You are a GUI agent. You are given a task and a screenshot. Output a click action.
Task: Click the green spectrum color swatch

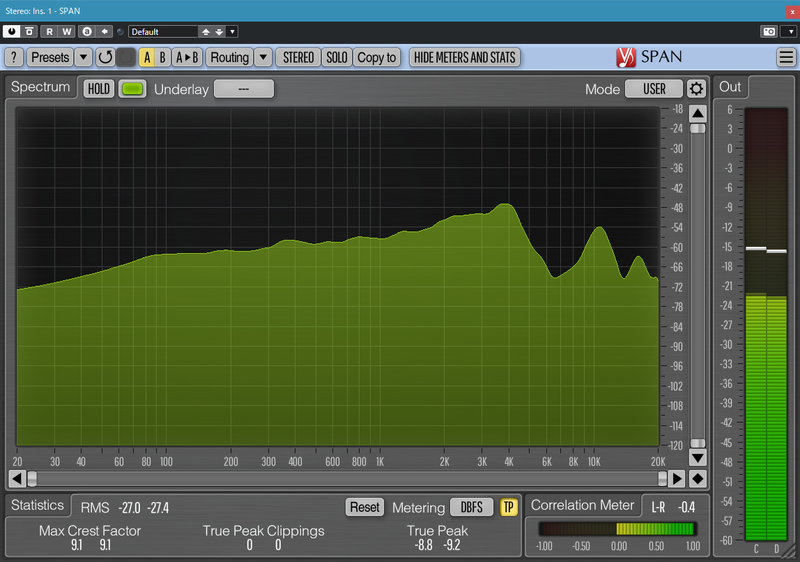point(133,89)
